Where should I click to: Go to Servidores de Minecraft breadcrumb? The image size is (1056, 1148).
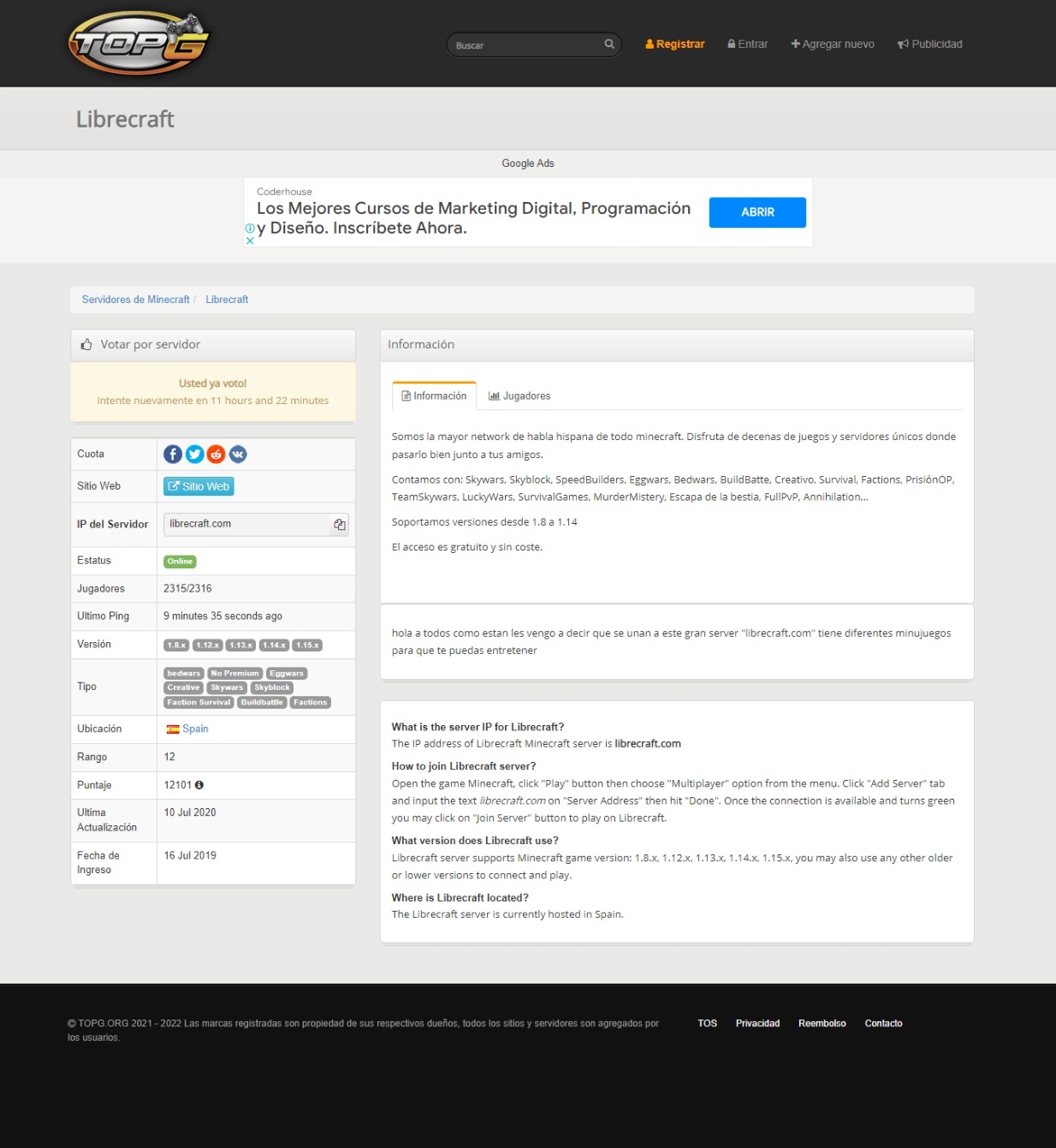click(x=135, y=300)
